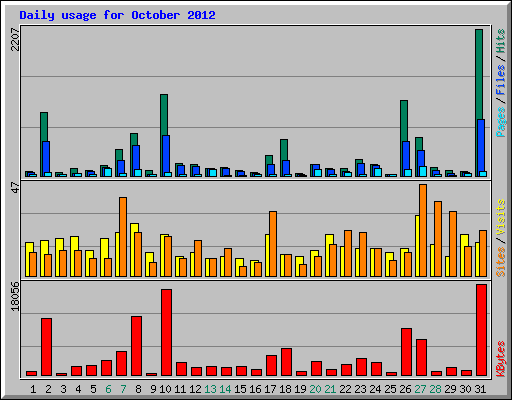512x400 pixels.
Task: Select day 25 on the x-axis
Action: pos(390,389)
